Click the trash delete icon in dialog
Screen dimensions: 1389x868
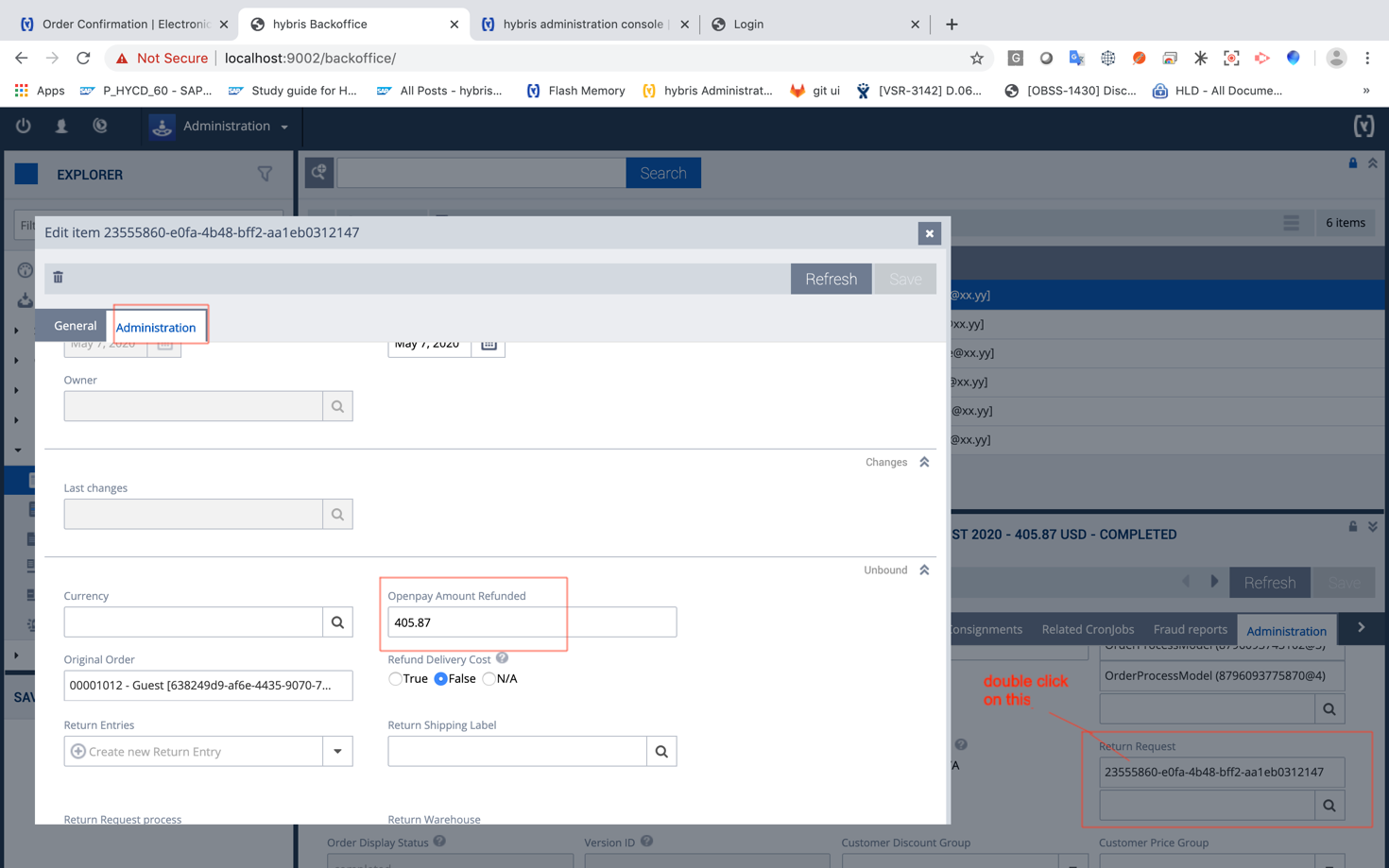(59, 278)
